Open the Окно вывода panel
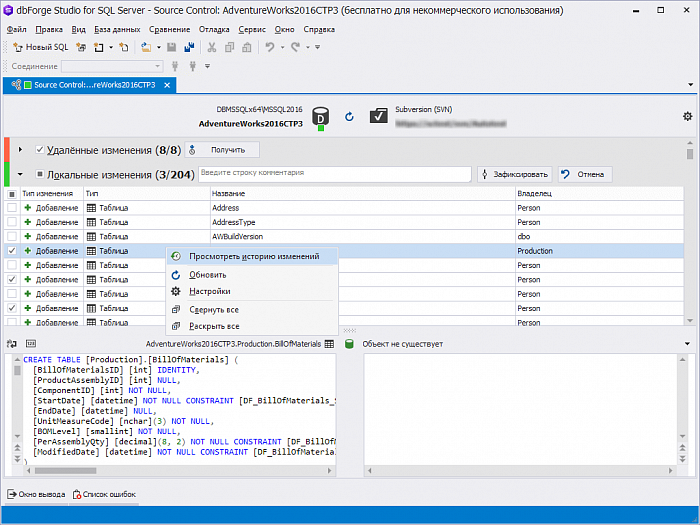This screenshot has width=700, height=525. 36,495
